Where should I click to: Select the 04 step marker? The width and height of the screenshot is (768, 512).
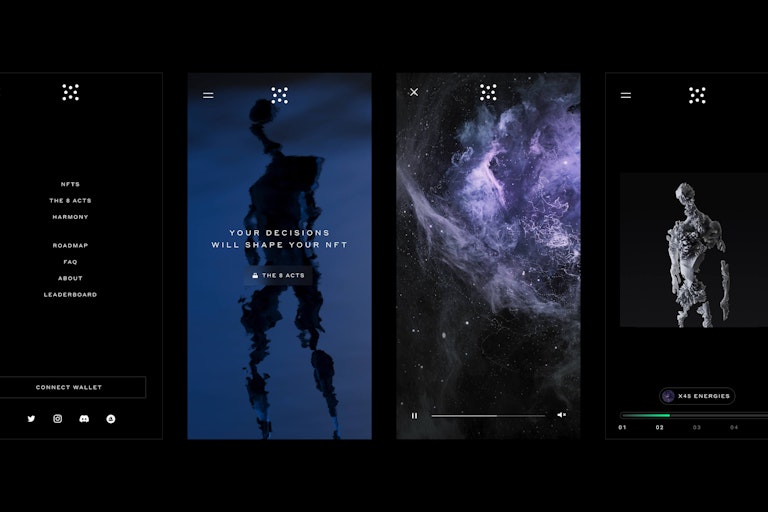(x=734, y=428)
